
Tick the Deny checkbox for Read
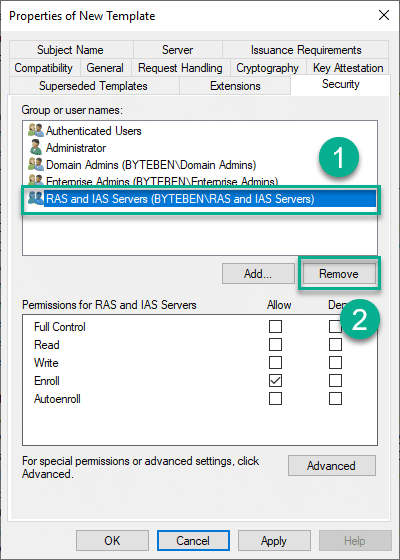point(335,345)
